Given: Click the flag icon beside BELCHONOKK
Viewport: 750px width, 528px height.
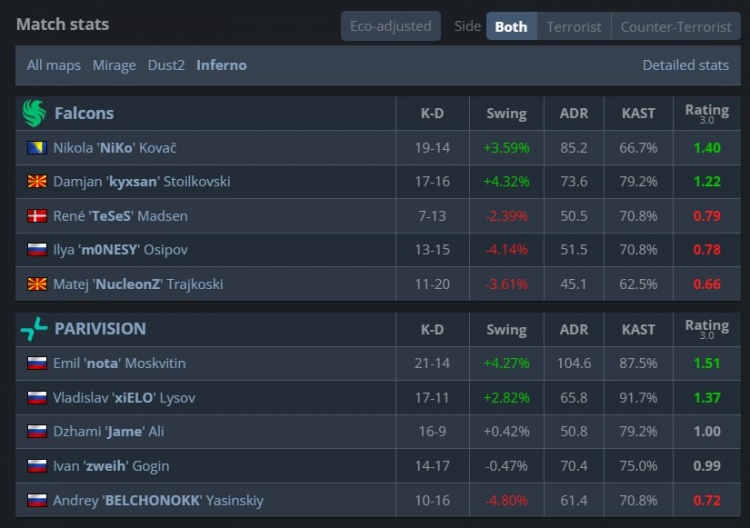Looking at the screenshot, I should (x=37, y=500).
